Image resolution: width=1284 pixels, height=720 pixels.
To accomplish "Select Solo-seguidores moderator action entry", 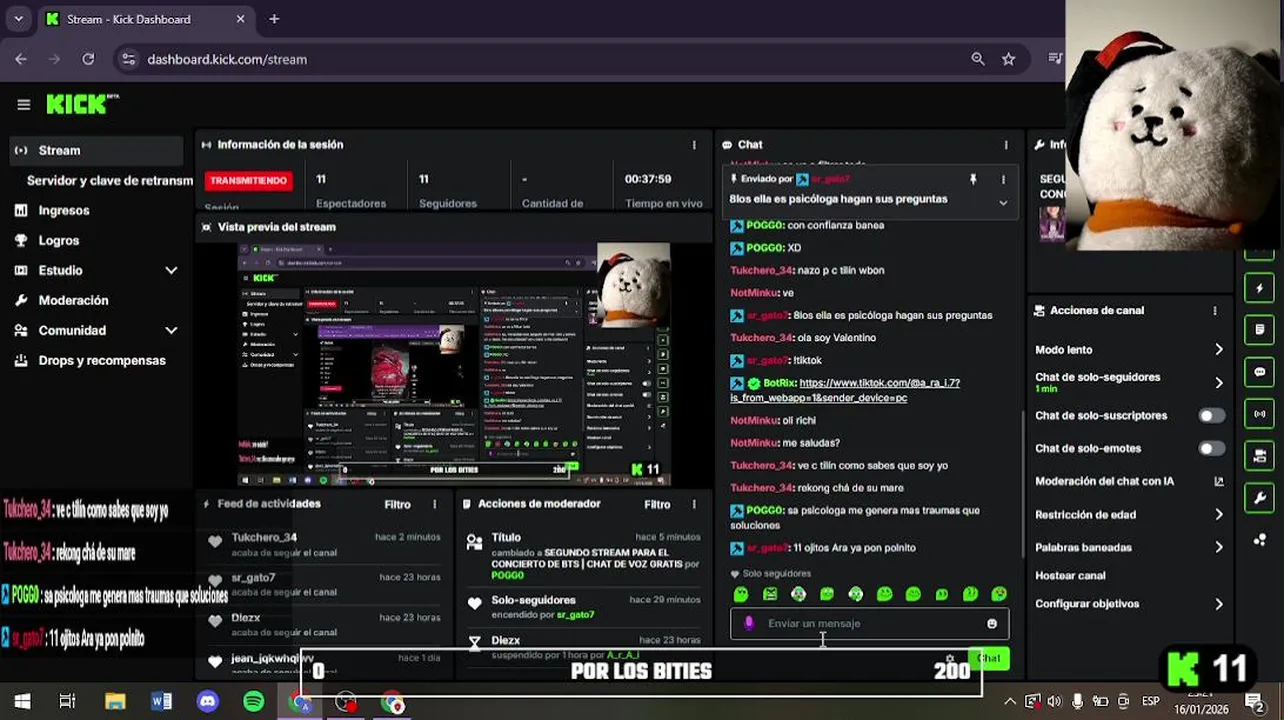I will pyautogui.click(x=584, y=606).
